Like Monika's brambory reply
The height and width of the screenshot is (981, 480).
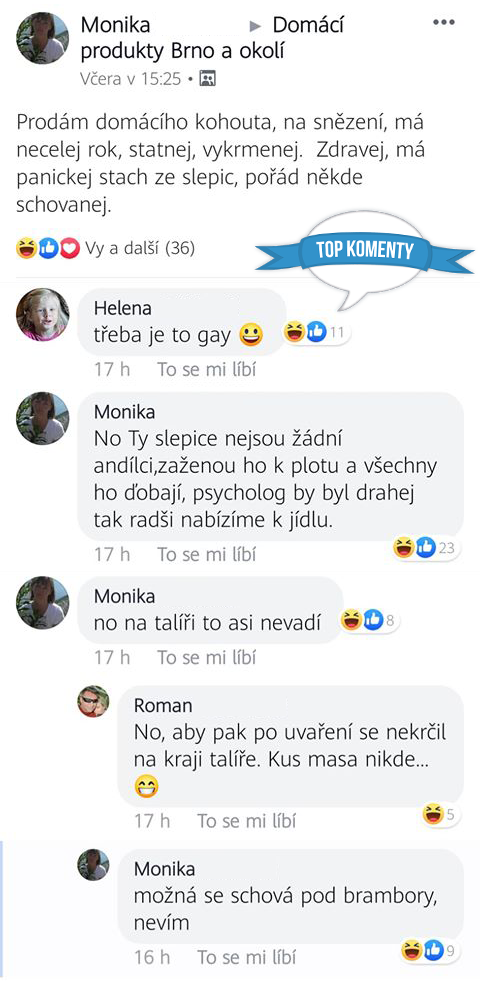coord(247,957)
